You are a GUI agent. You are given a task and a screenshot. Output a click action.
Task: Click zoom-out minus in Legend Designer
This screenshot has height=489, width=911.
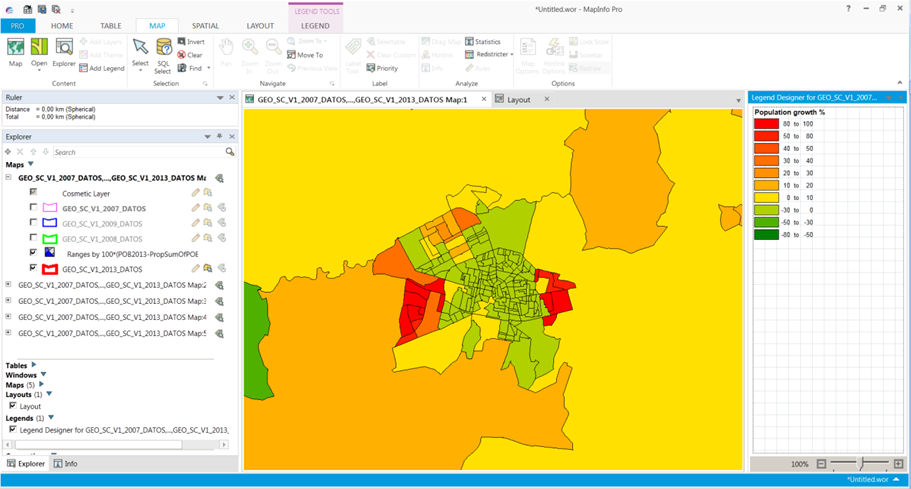click(x=821, y=464)
